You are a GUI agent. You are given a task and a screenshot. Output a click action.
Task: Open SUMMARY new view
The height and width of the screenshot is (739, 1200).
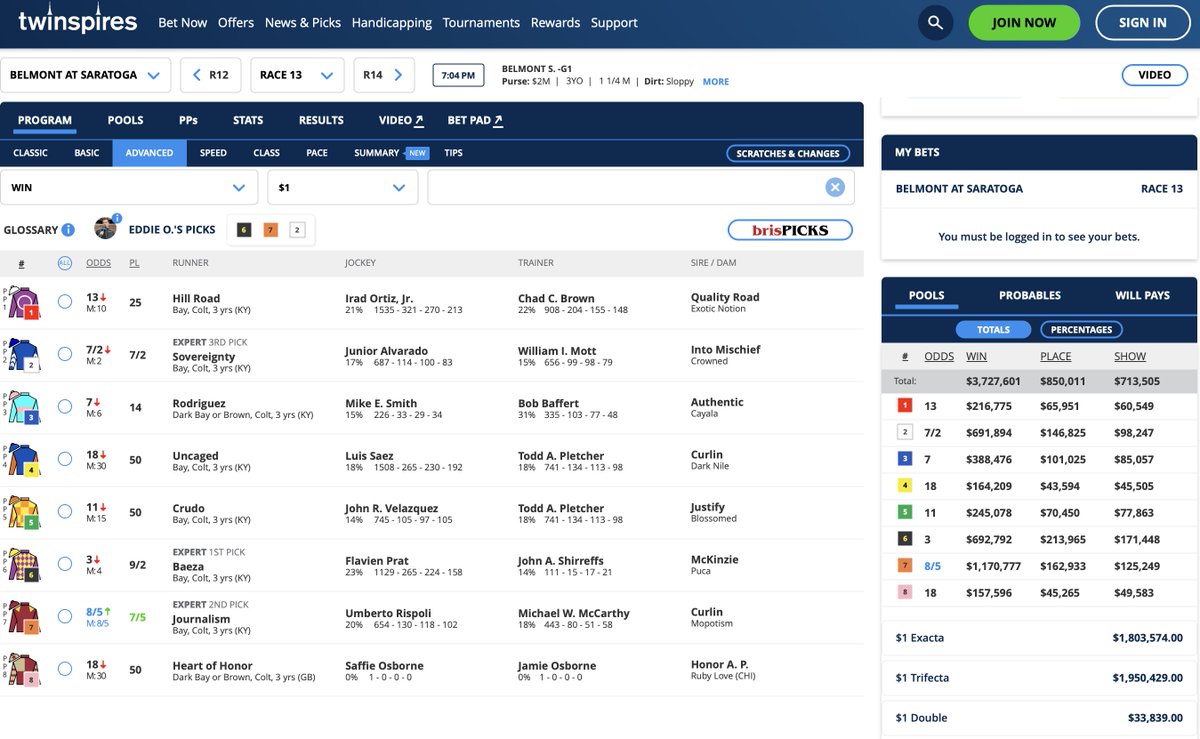tap(391, 153)
